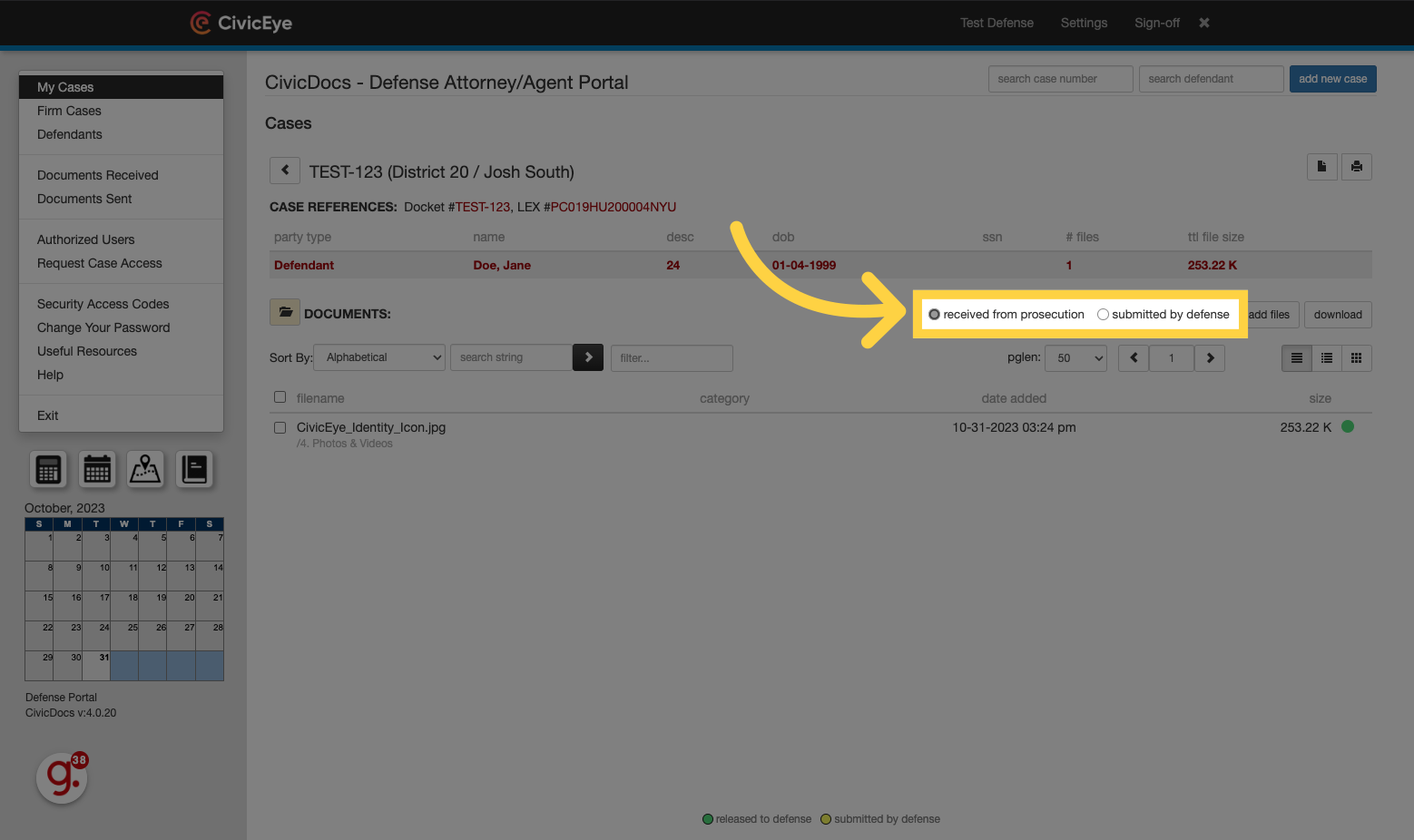Click the filename column header
Screen dimensions: 1414x840
tap(320, 398)
